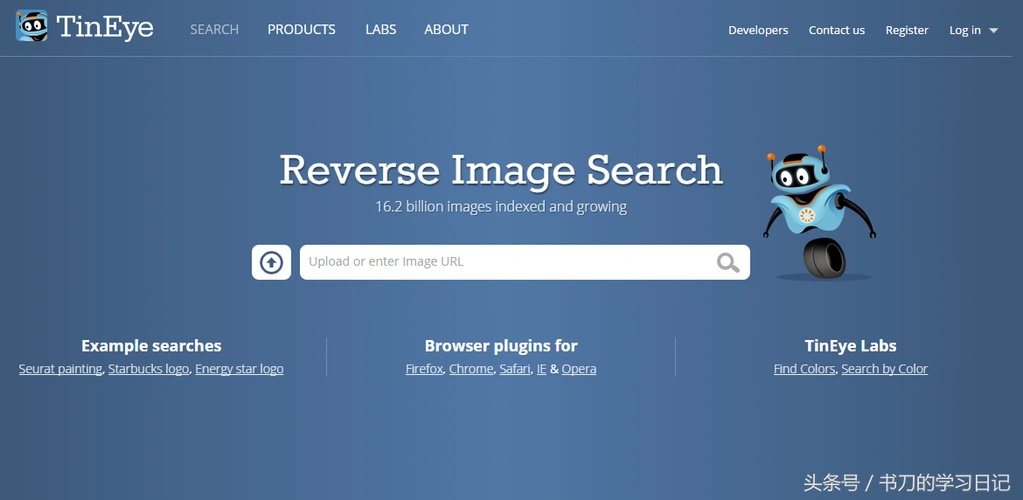Expand the Log in dropdown arrow

[x=993, y=31]
